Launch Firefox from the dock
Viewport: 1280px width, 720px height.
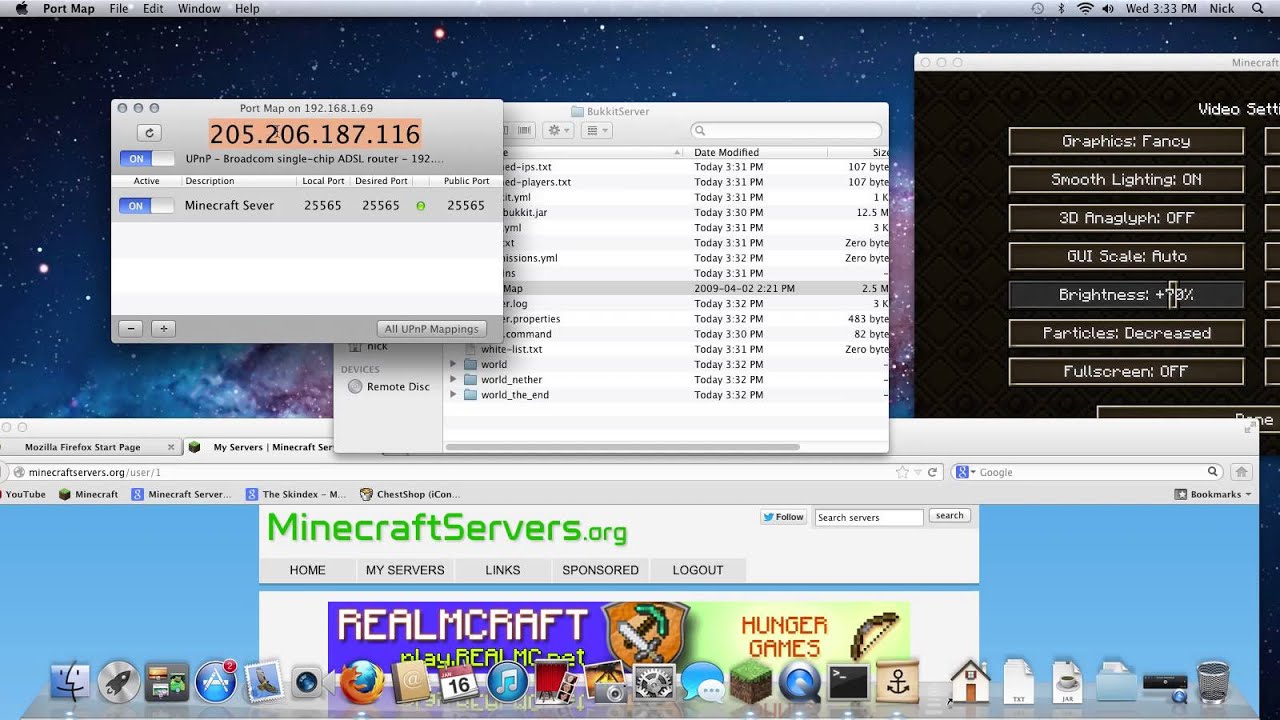(x=361, y=684)
